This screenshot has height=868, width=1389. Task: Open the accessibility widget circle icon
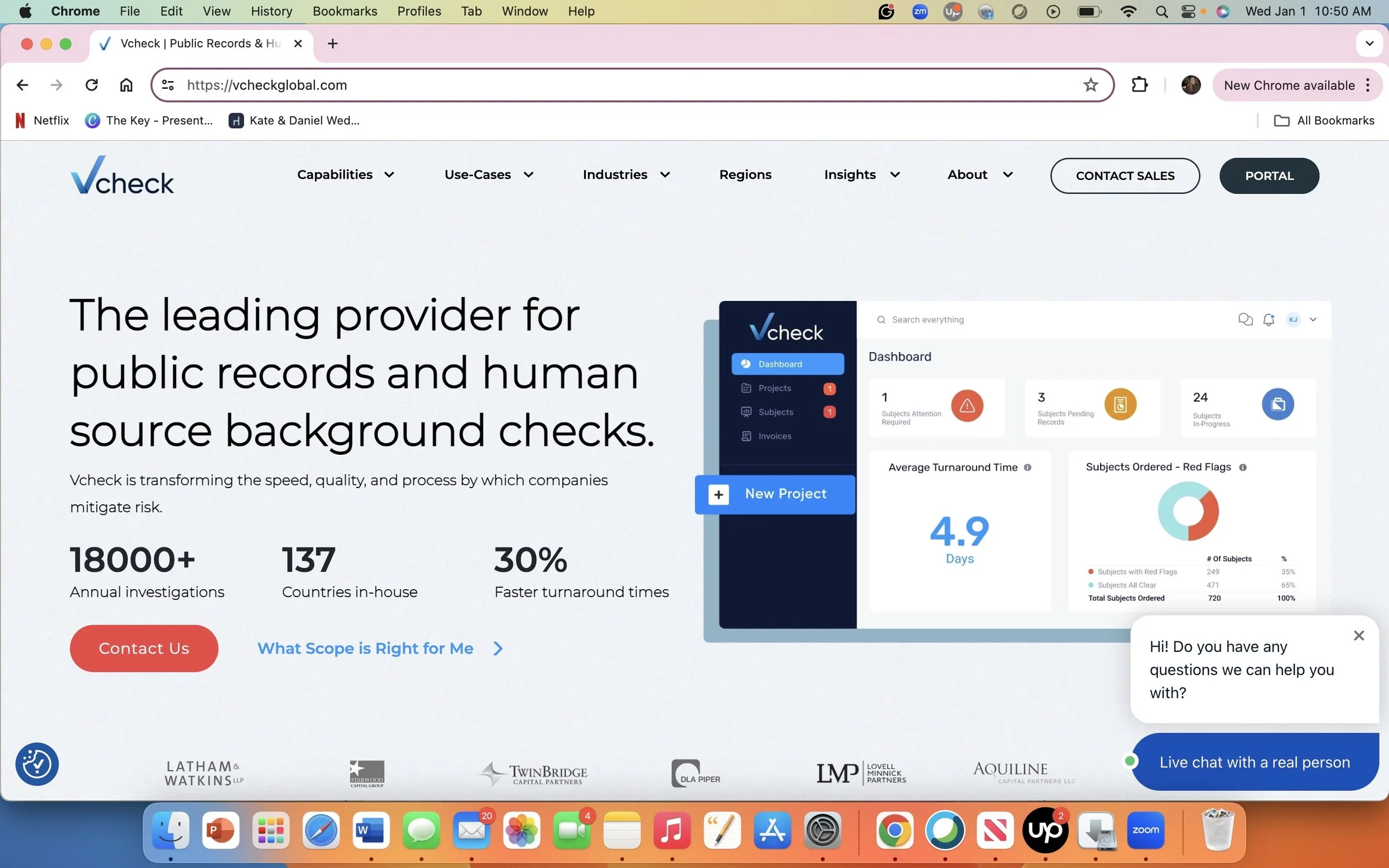(37, 764)
